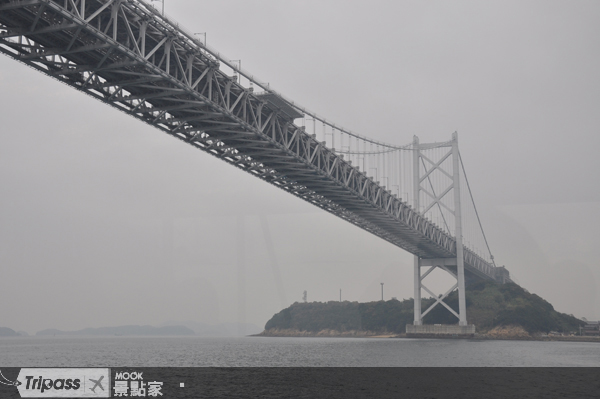Viewport: 600px width, 399px height.
Task: Click the calm sea water surface
Action: pyautogui.click(x=300, y=351)
